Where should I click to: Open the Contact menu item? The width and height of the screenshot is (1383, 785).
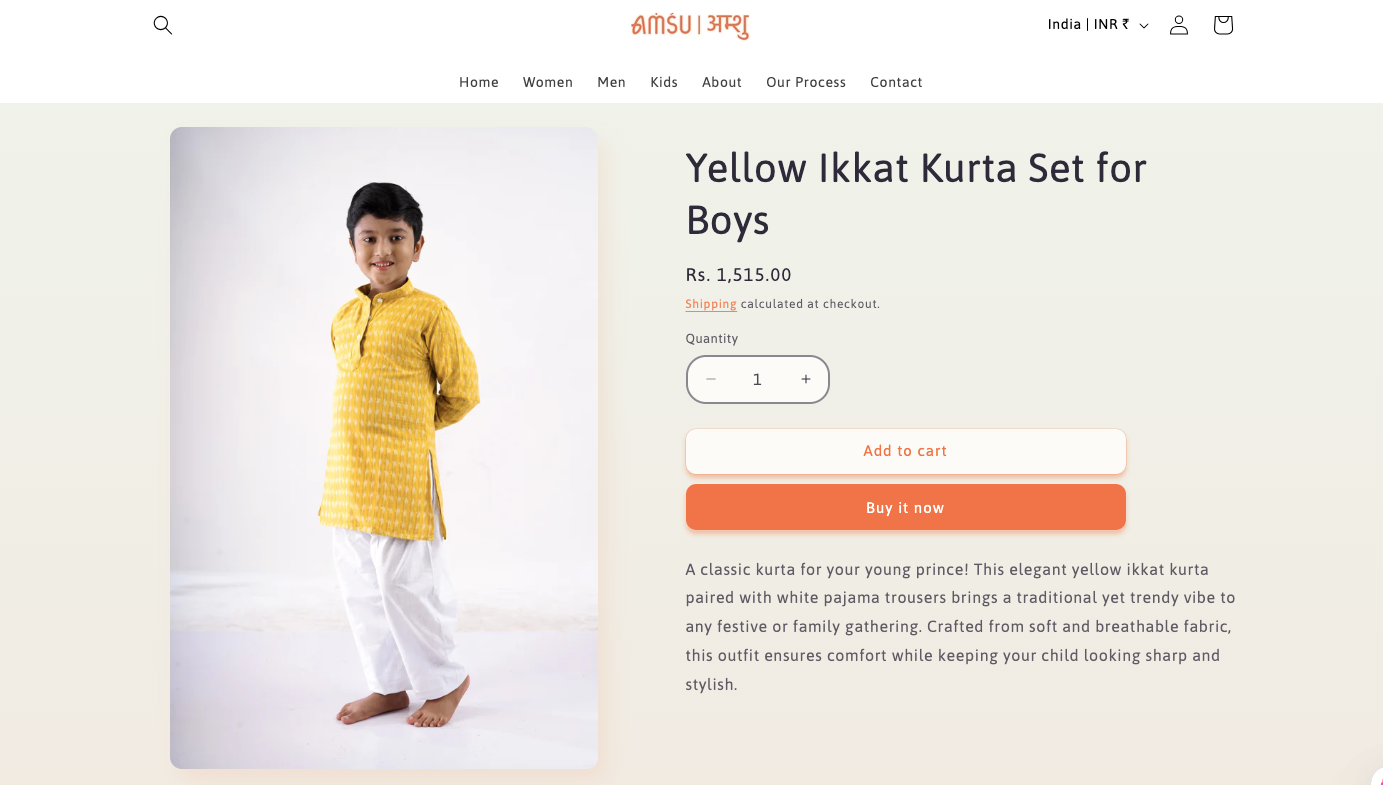click(896, 82)
